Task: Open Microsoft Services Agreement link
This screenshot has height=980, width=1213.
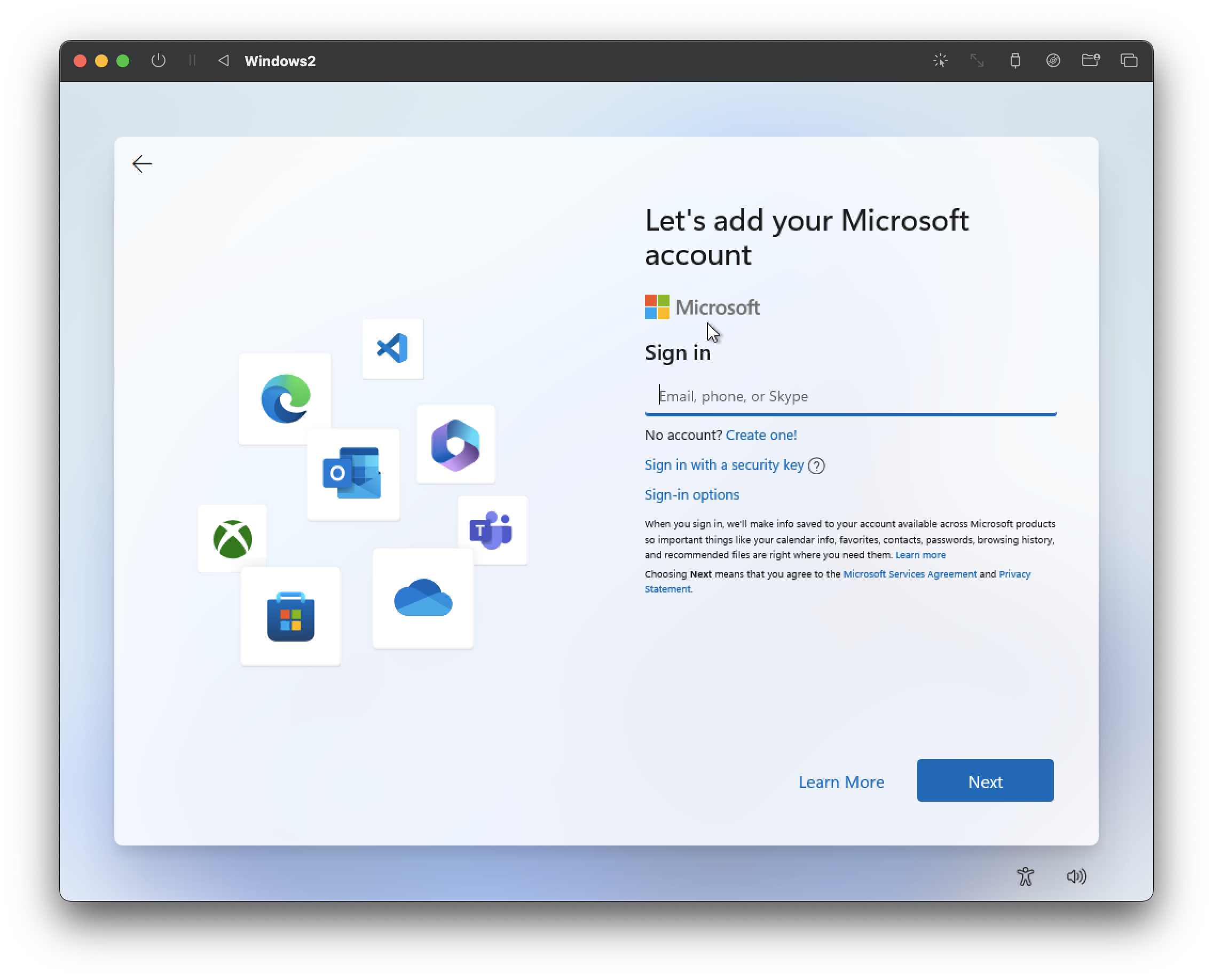Action: click(909, 574)
